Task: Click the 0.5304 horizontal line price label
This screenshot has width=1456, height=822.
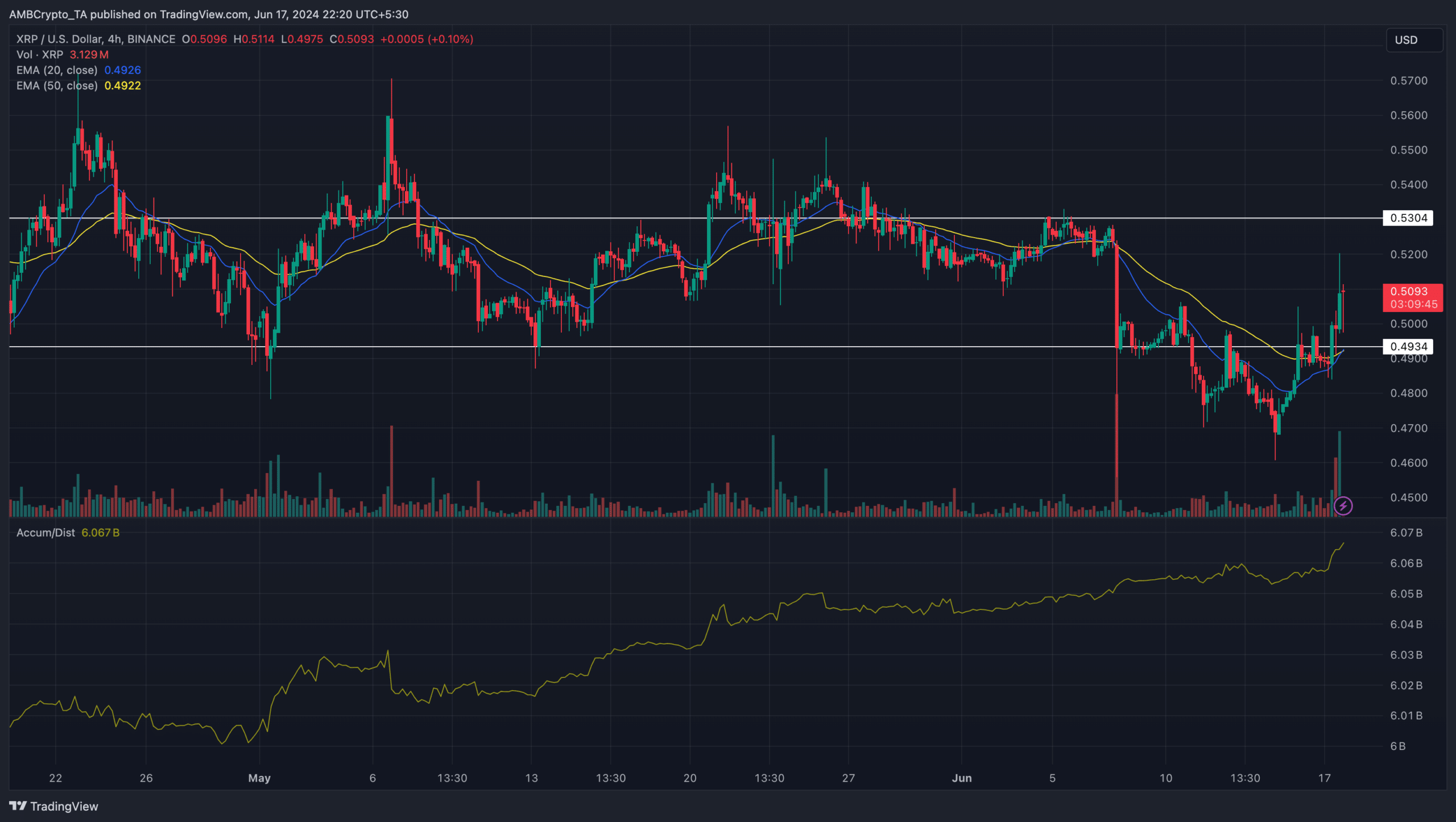Action: 1408,218
